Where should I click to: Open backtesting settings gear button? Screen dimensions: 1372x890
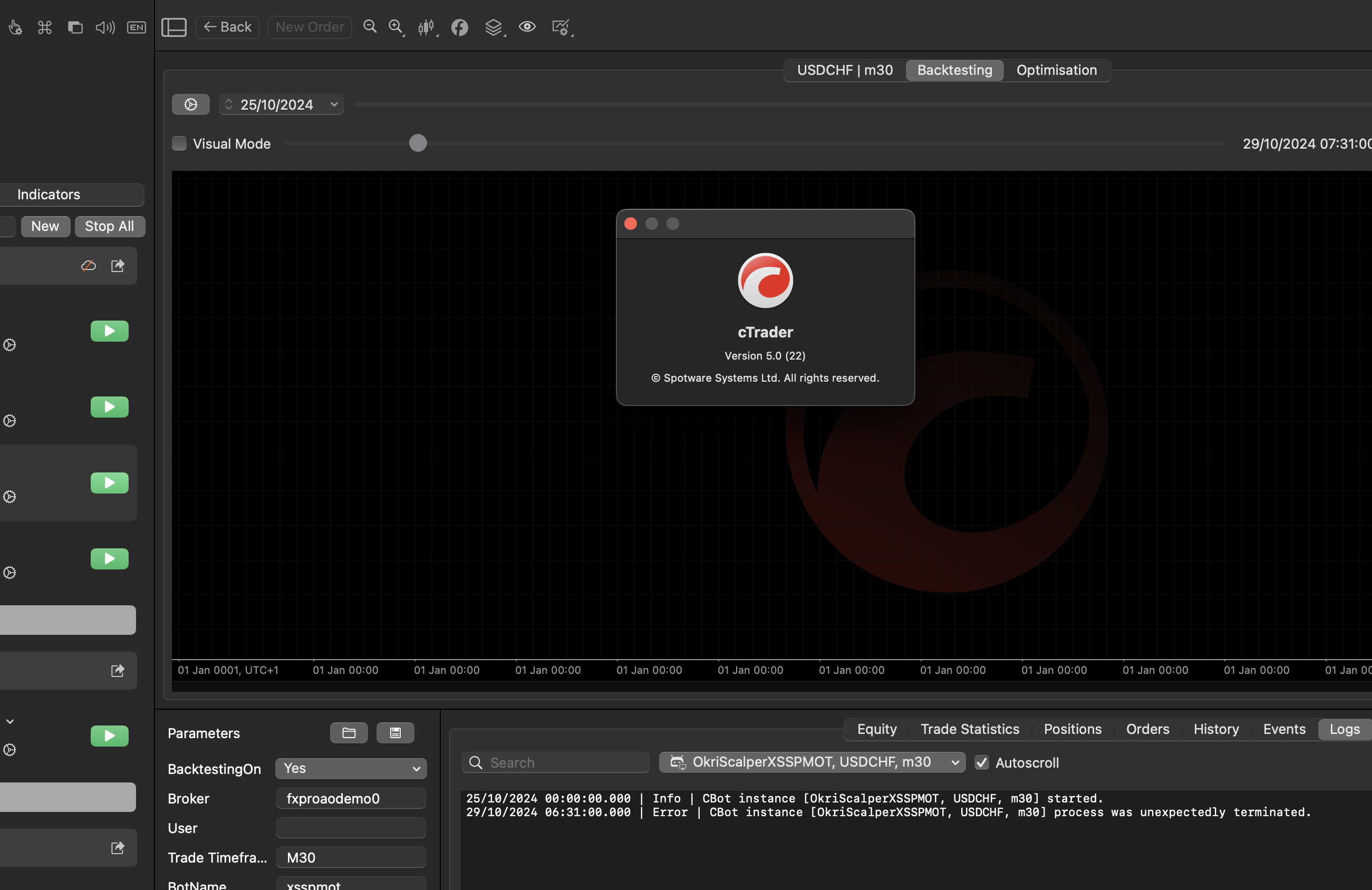coord(191,104)
